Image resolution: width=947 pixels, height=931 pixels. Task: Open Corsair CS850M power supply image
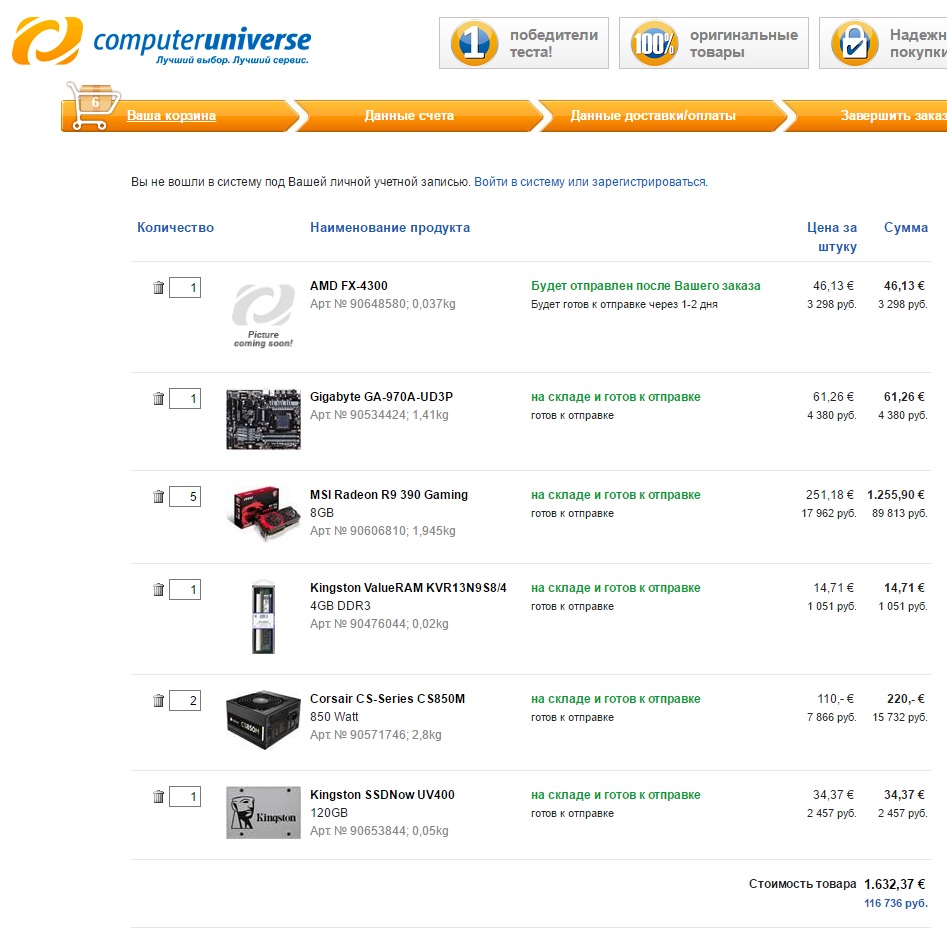coord(263,720)
